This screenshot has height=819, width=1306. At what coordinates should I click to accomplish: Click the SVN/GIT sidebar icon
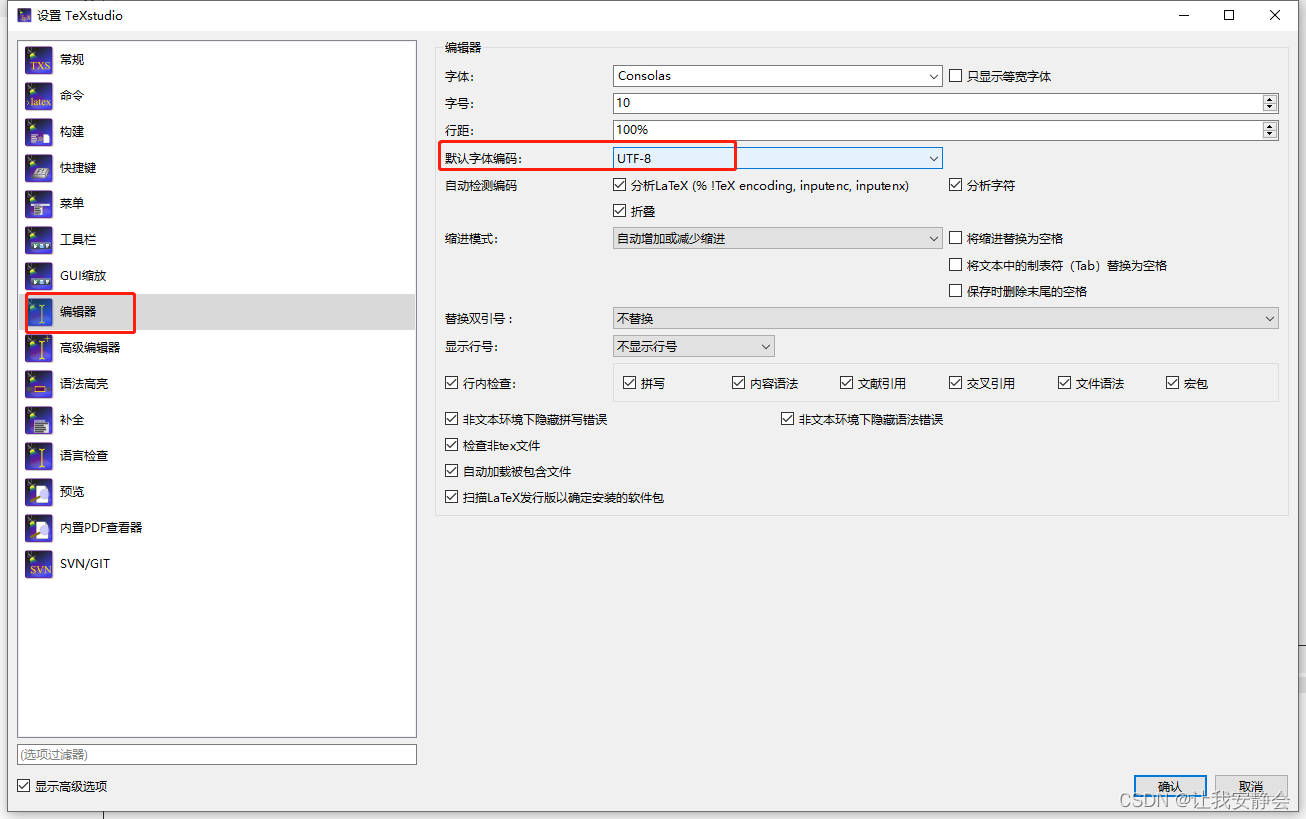[39, 564]
